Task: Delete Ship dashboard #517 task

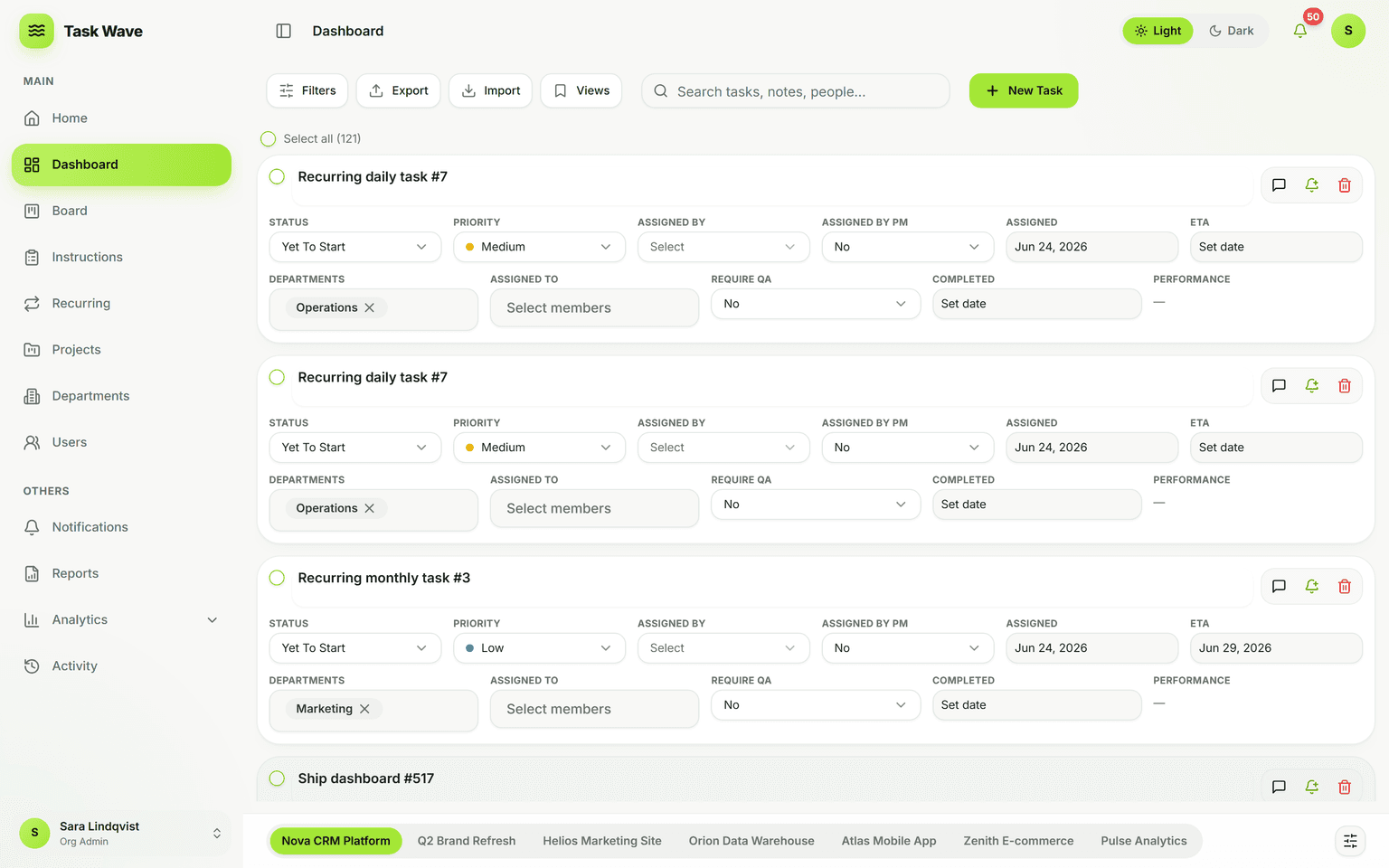Action: click(x=1345, y=788)
